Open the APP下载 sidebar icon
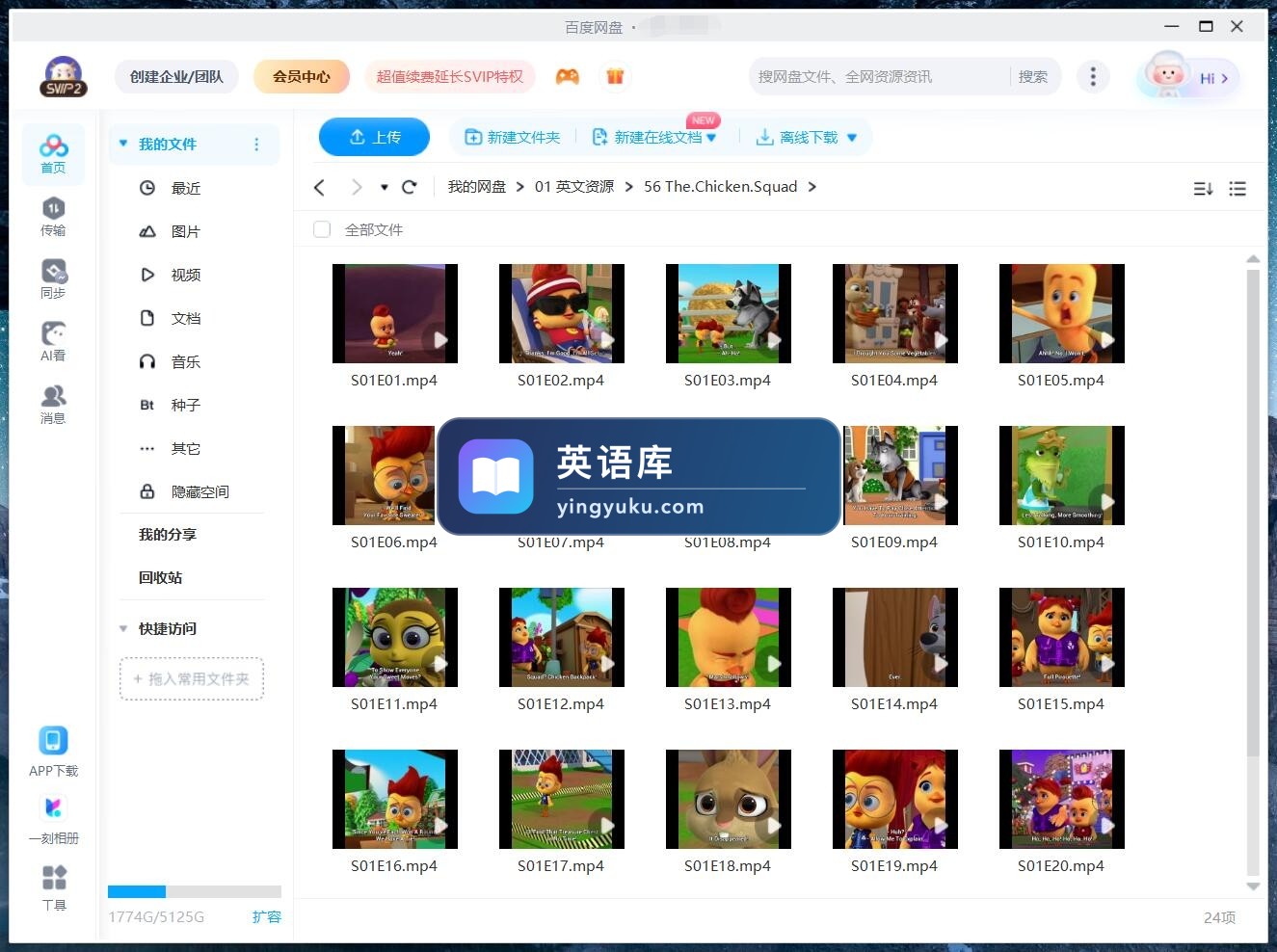The image size is (1277, 952). point(53,752)
